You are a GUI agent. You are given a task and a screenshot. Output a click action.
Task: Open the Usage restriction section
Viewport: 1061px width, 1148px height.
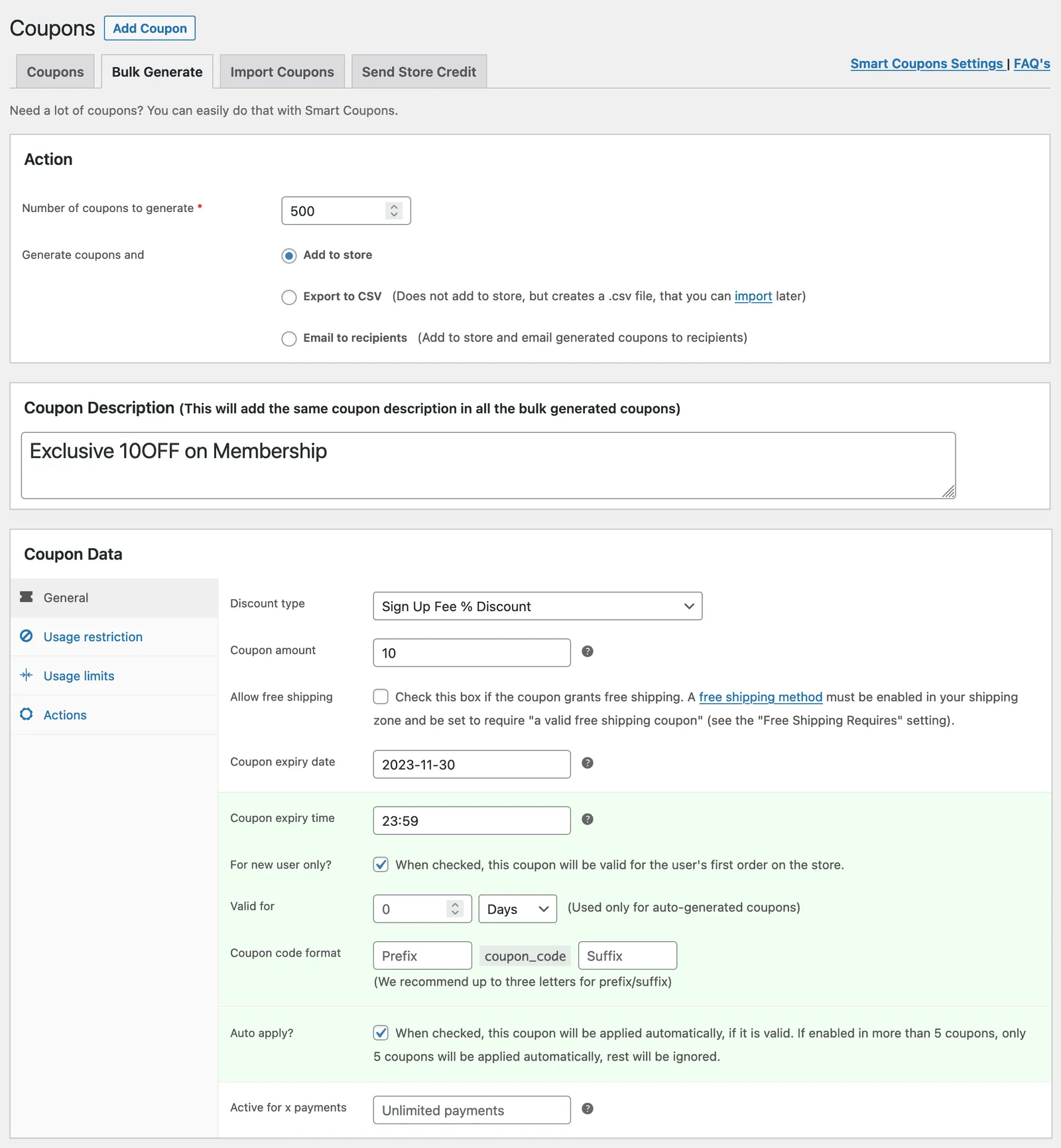[x=114, y=637]
